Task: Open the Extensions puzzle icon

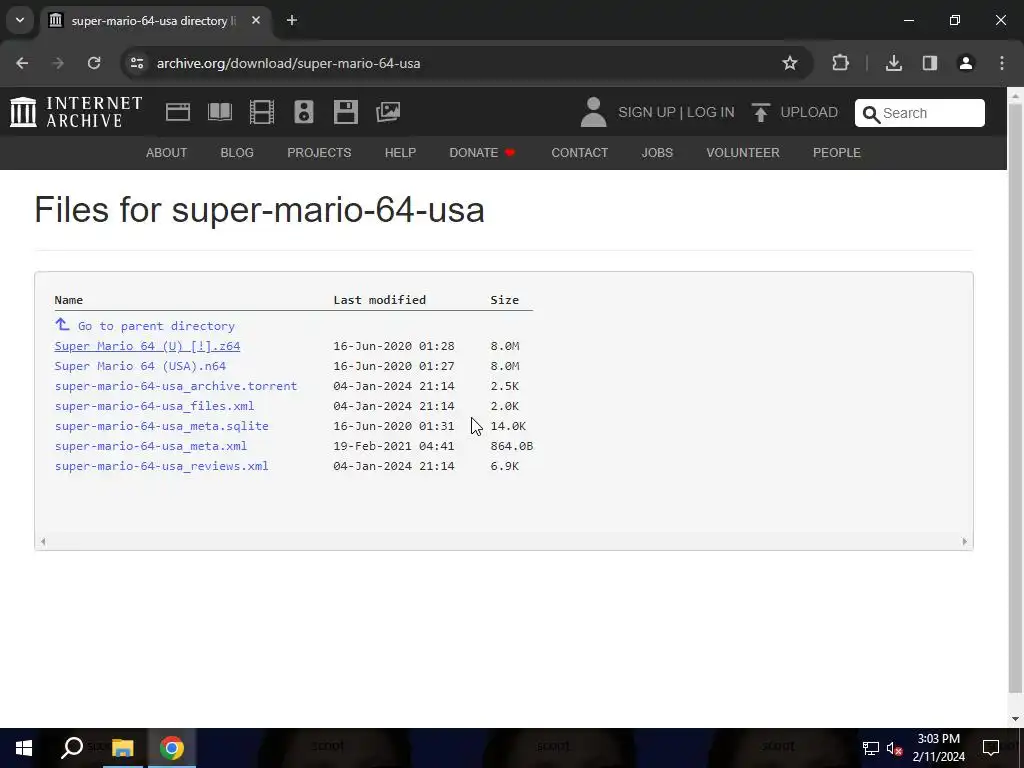Action: coord(840,63)
